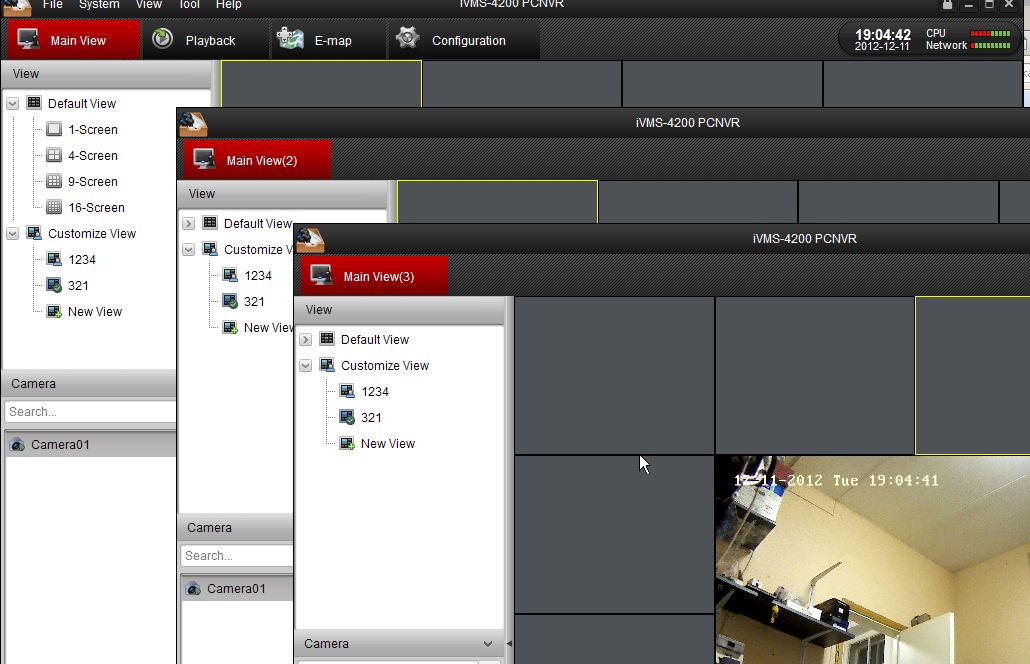1030x664 pixels.
Task: Click the View panel header in Main View(3)
Action: click(399, 310)
